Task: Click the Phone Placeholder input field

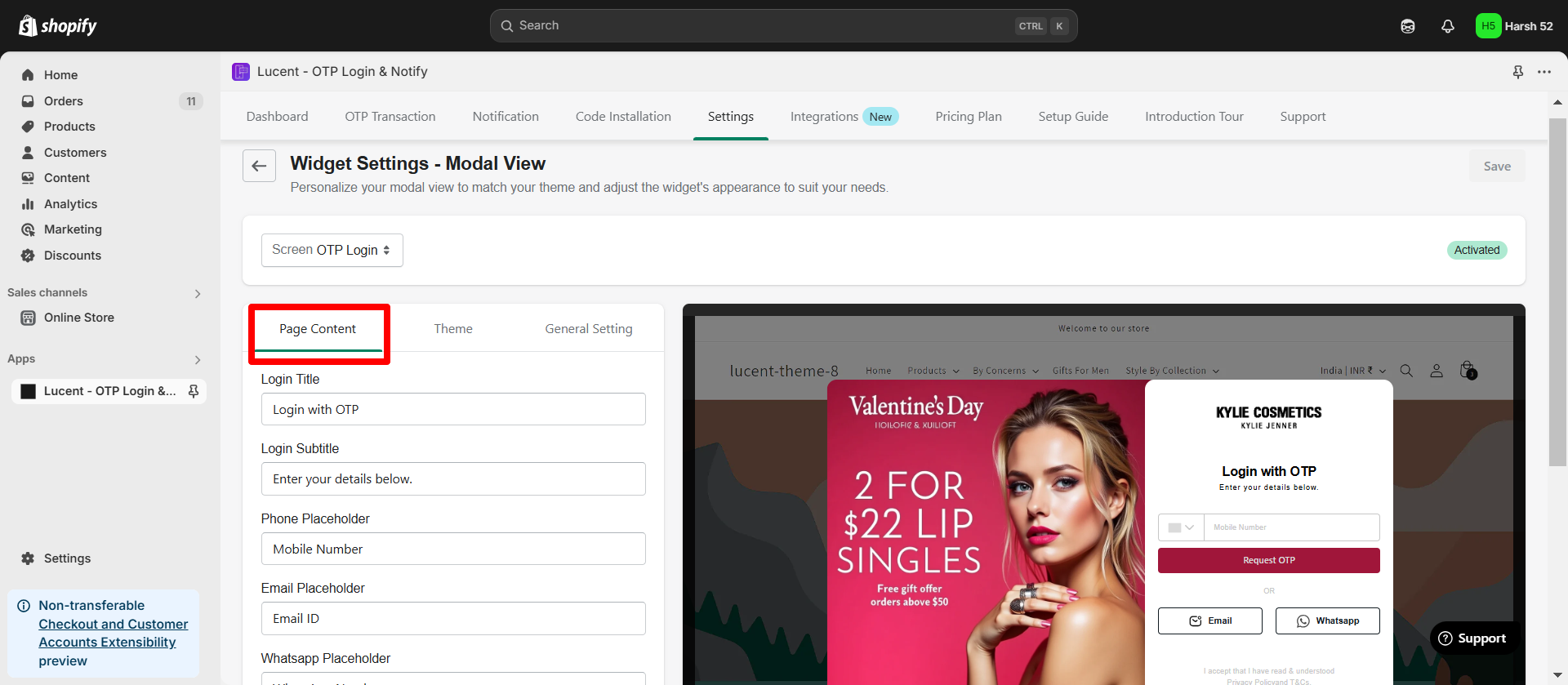Action: tap(453, 549)
